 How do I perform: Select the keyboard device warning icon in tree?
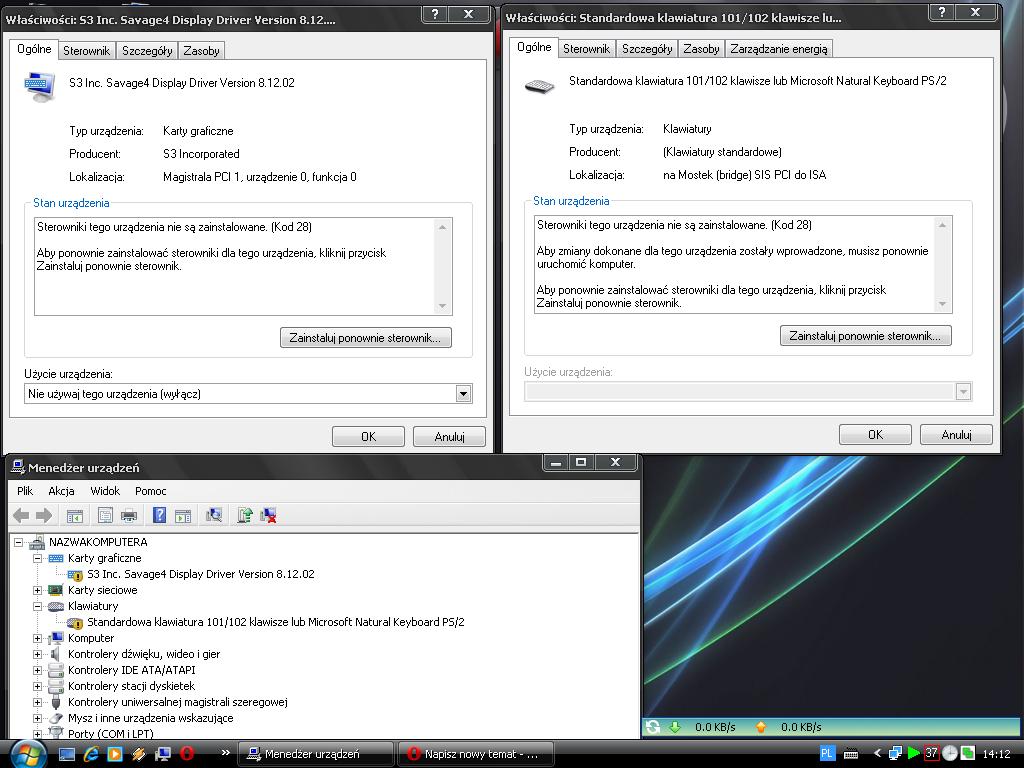[x=75, y=622]
